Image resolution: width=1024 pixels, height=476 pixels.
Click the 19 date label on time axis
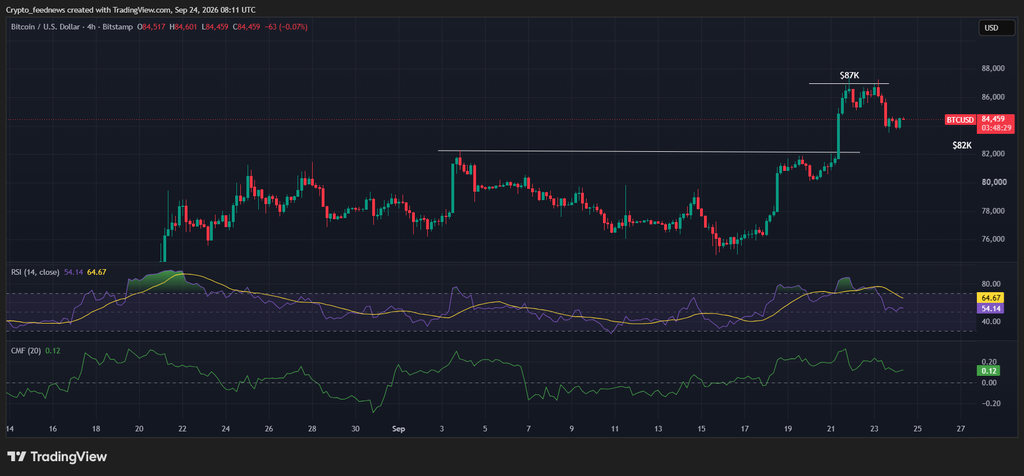pos(788,429)
